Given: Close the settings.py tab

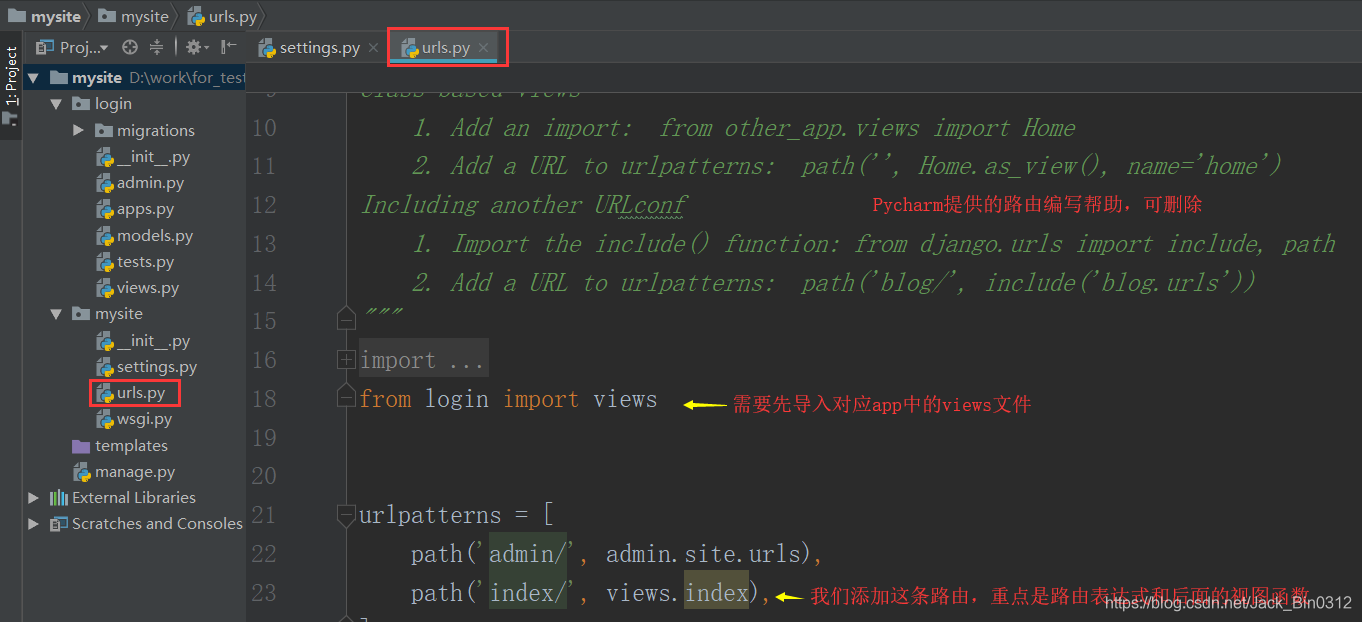Looking at the screenshot, I should point(374,48).
